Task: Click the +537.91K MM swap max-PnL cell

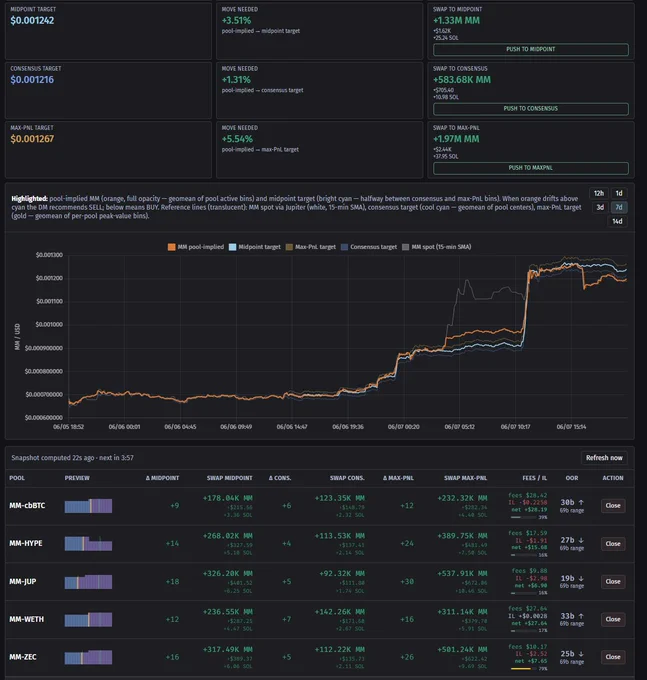Action: point(462,574)
